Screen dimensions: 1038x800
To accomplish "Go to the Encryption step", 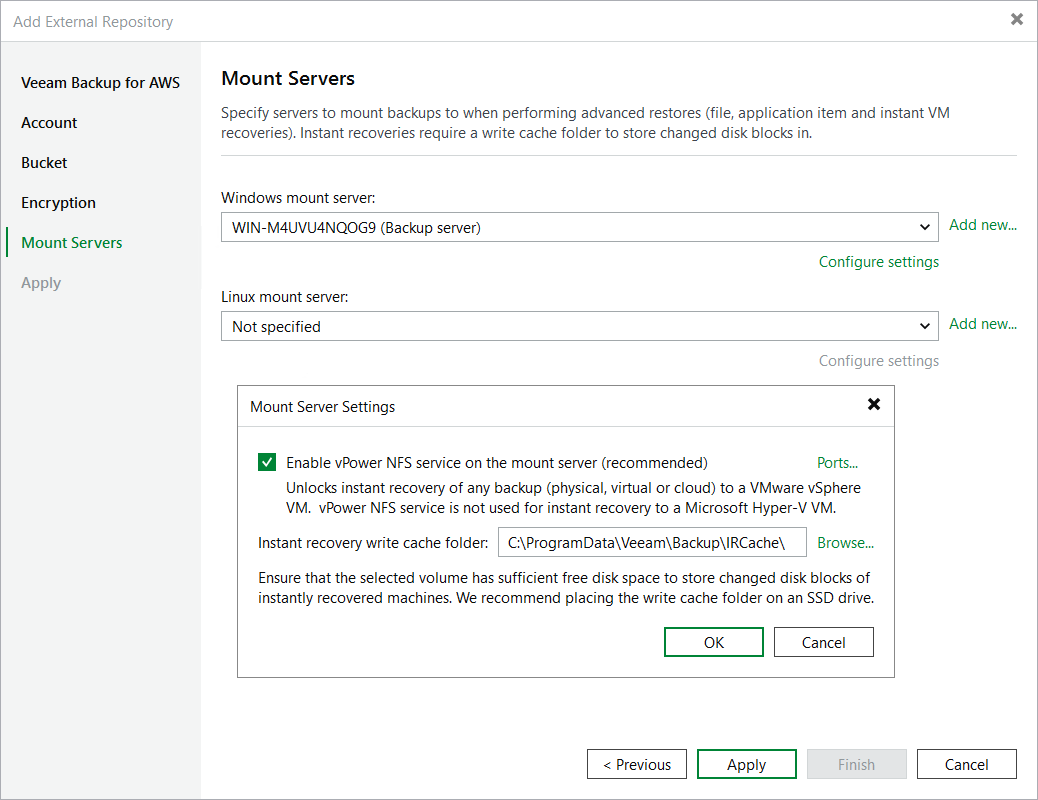I will point(58,203).
